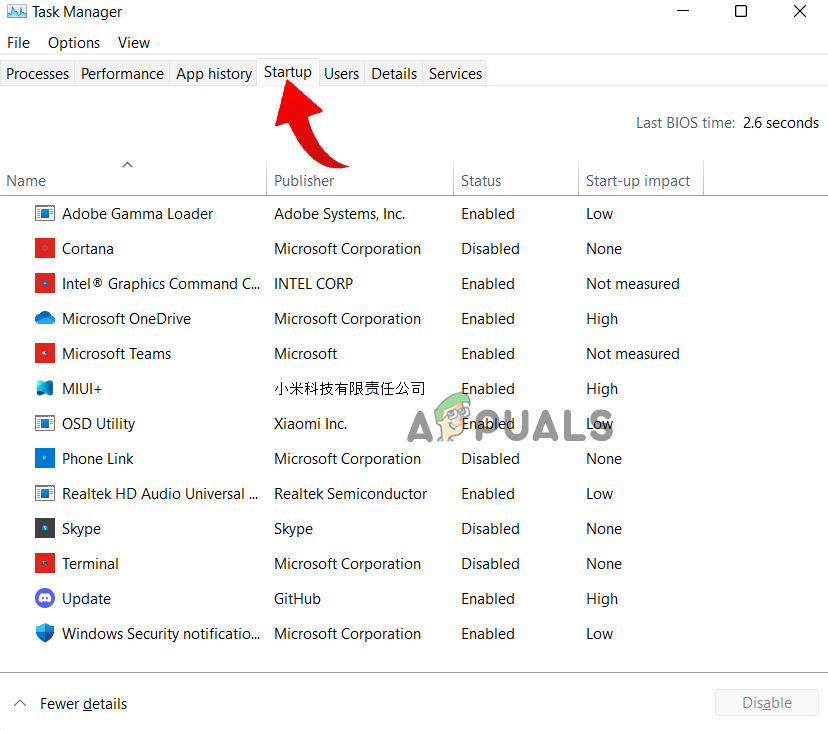
Task: Click the Task Manager title bar icon
Action: 16,11
